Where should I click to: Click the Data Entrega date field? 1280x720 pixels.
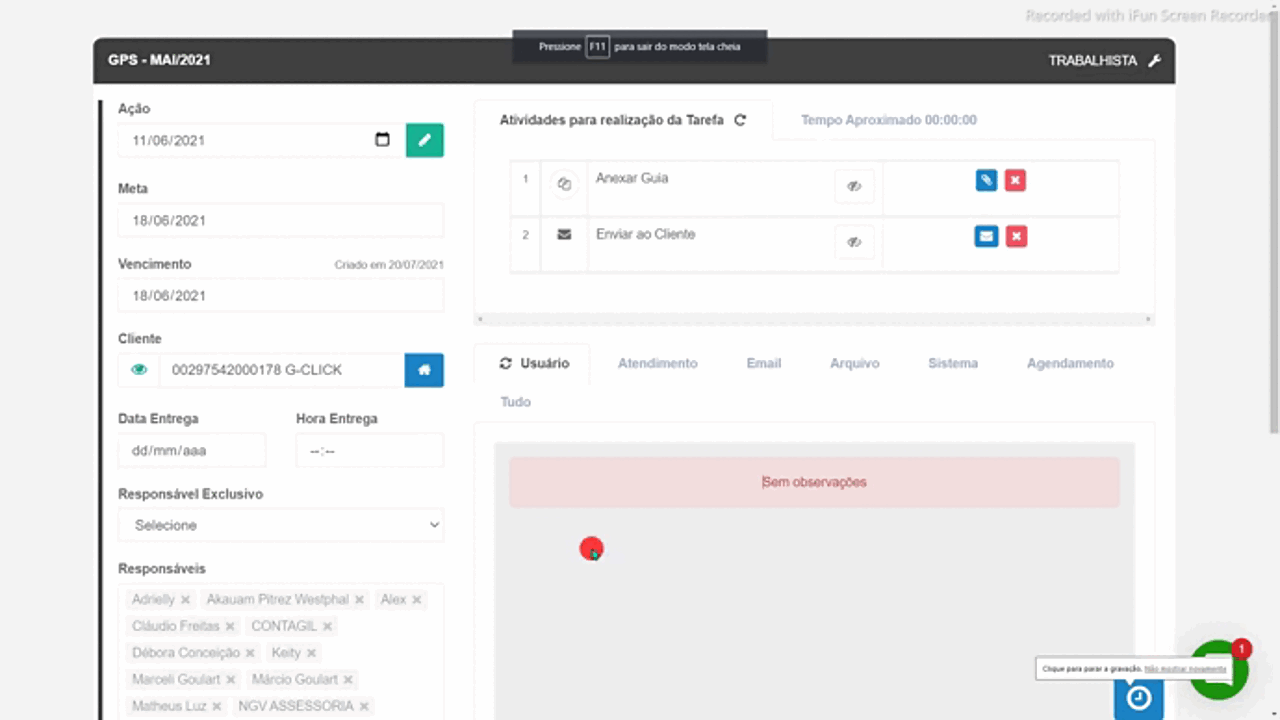click(192, 451)
